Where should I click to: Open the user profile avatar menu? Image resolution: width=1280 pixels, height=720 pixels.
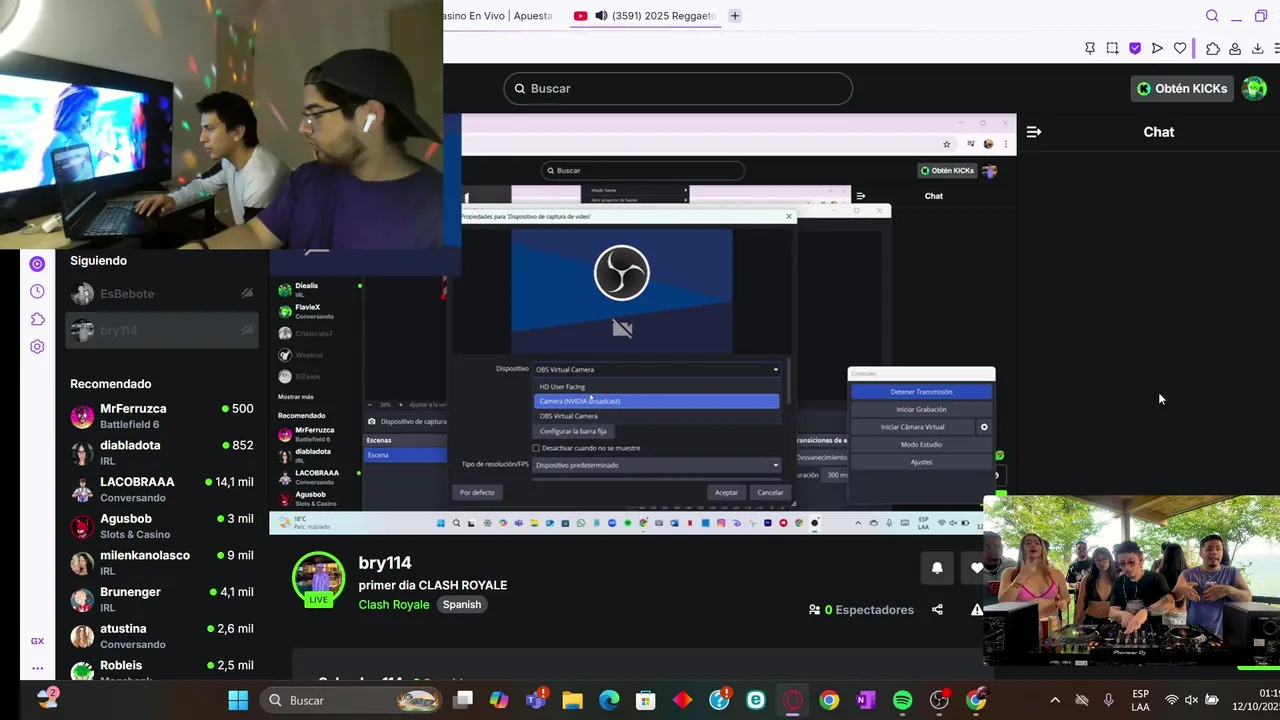[x=1254, y=88]
